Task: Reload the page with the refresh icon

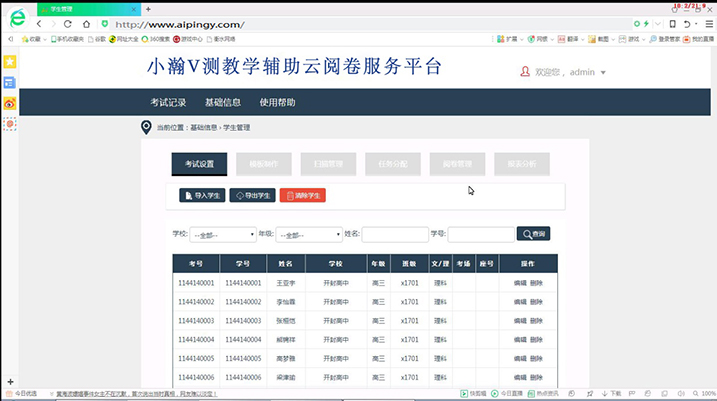Action: click(67, 23)
